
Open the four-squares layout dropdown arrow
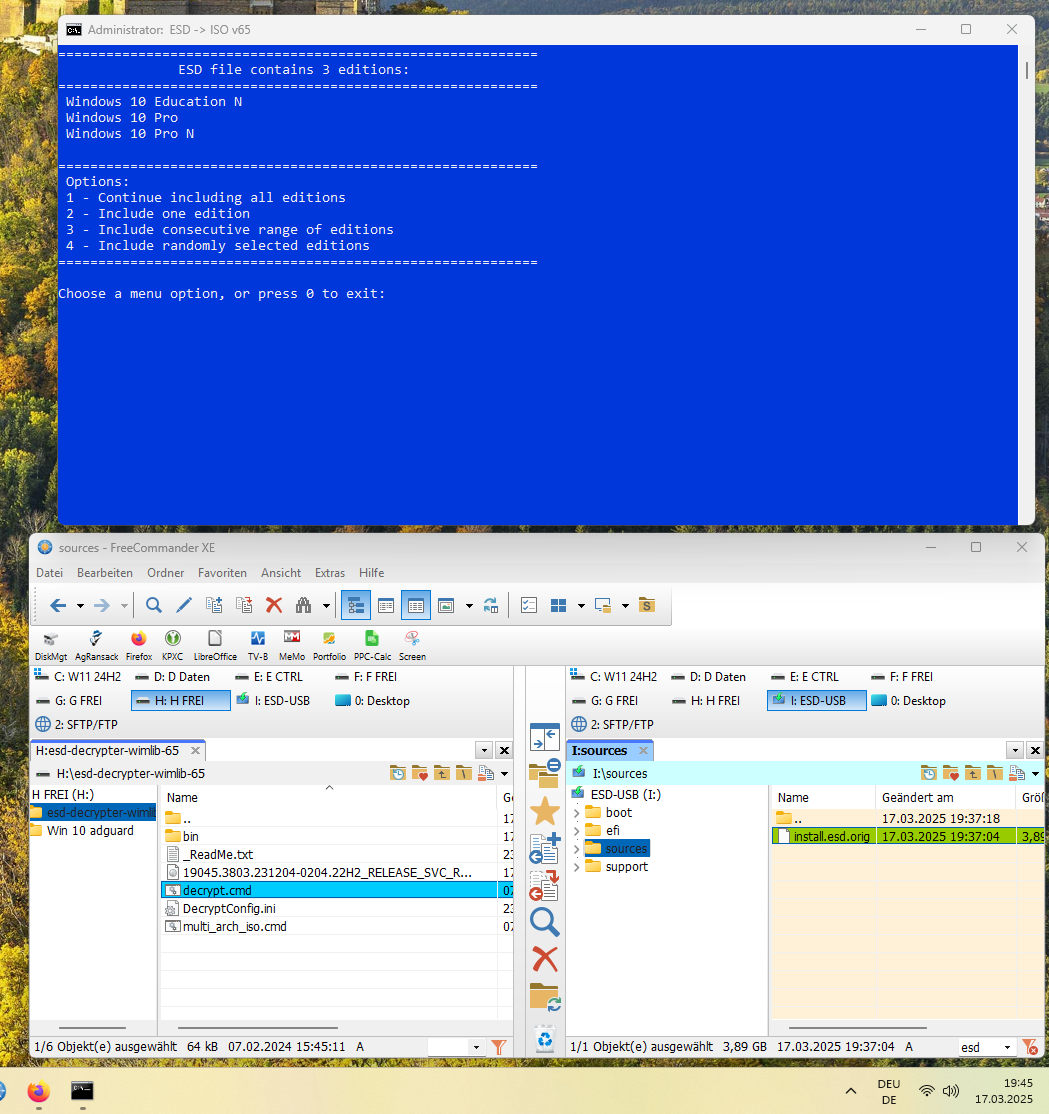pos(581,606)
